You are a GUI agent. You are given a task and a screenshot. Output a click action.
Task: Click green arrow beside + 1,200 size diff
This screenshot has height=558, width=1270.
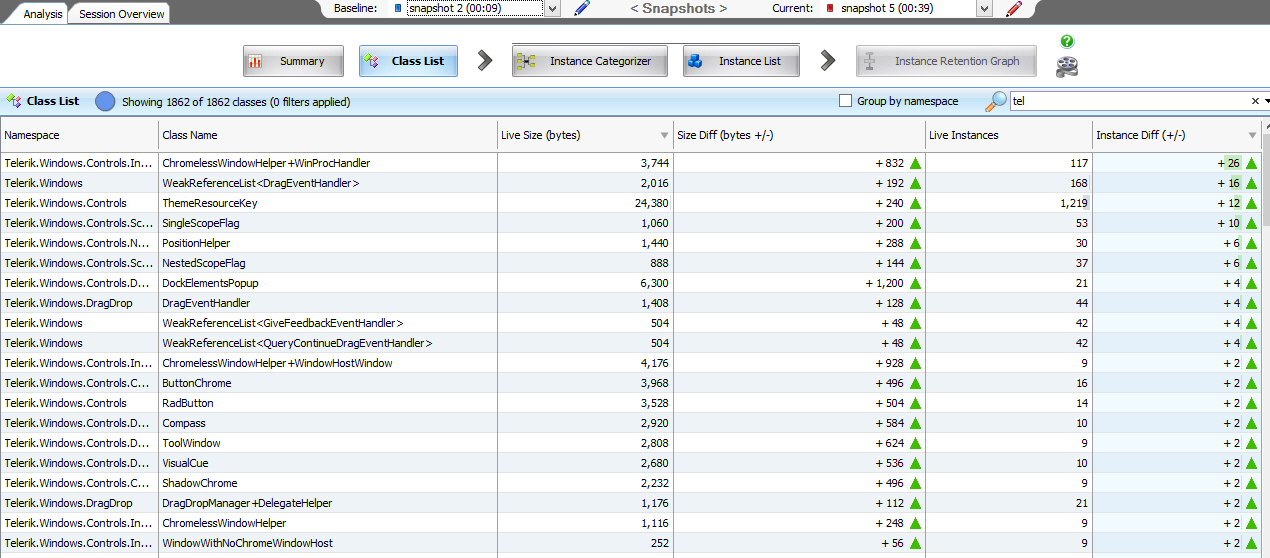[915, 283]
